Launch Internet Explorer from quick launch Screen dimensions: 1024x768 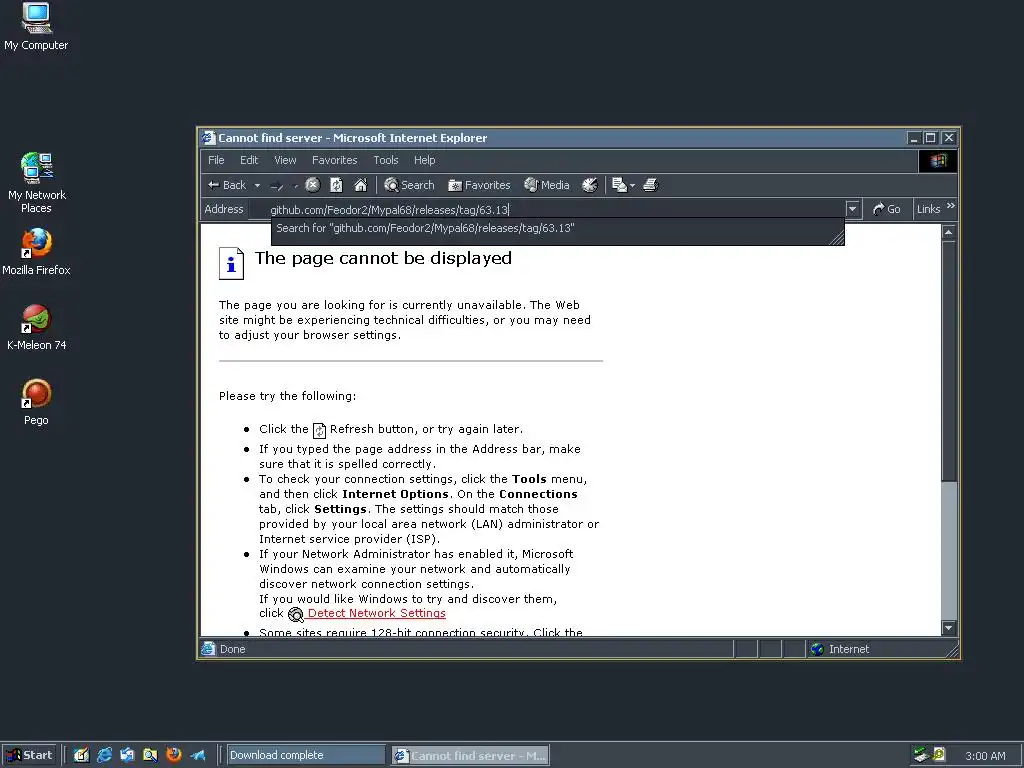pyautogui.click(x=104, y=756)
